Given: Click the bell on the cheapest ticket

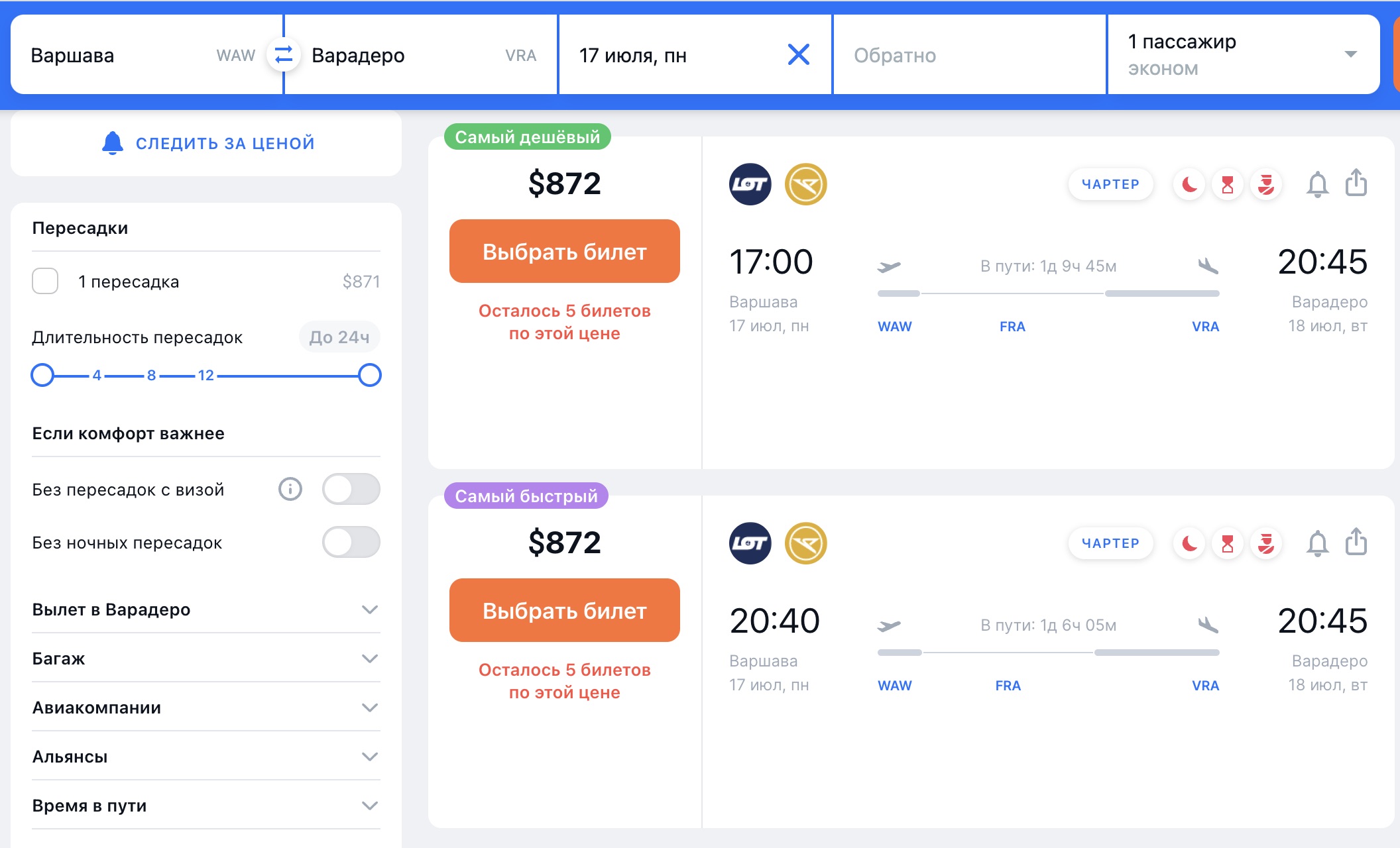Looking at the screenshot, I should coord(1317,184).
